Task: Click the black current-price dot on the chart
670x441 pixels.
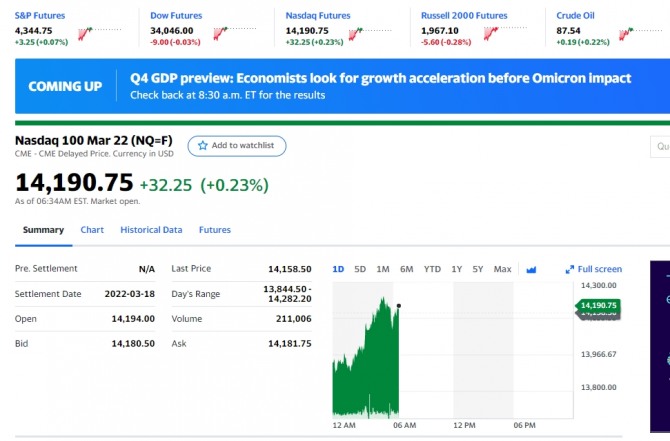Action: click(x=399, y=306)
